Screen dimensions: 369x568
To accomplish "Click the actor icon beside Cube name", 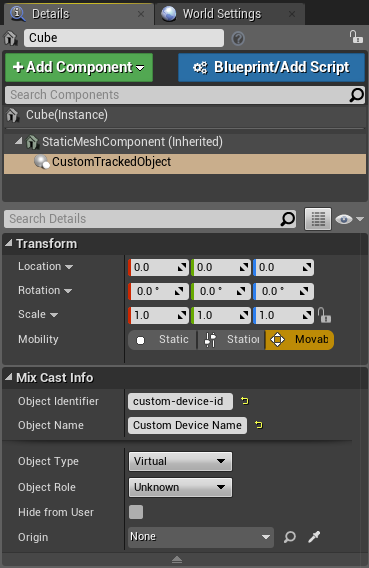I will tap(11, 38).
